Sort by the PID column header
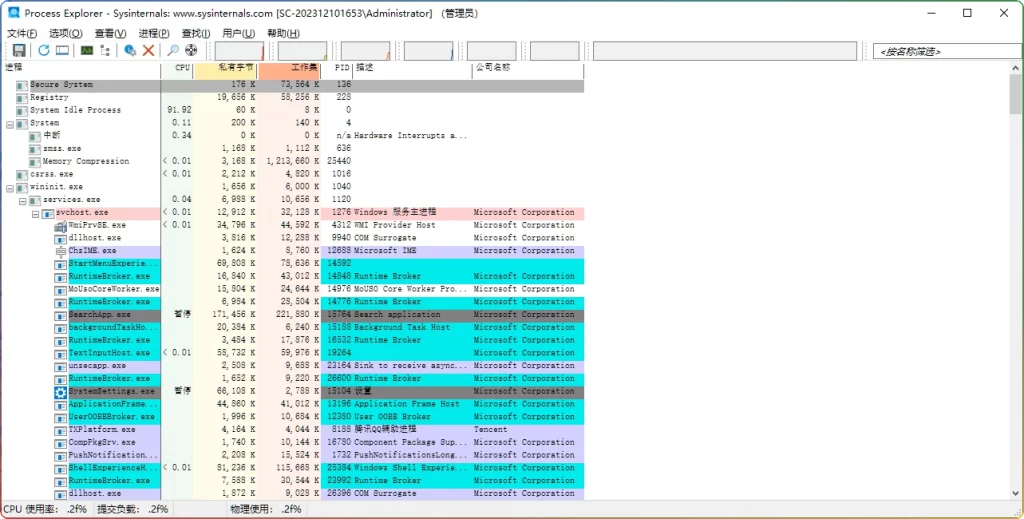This screenshot has height=519, width=1024. coord(337,68)
